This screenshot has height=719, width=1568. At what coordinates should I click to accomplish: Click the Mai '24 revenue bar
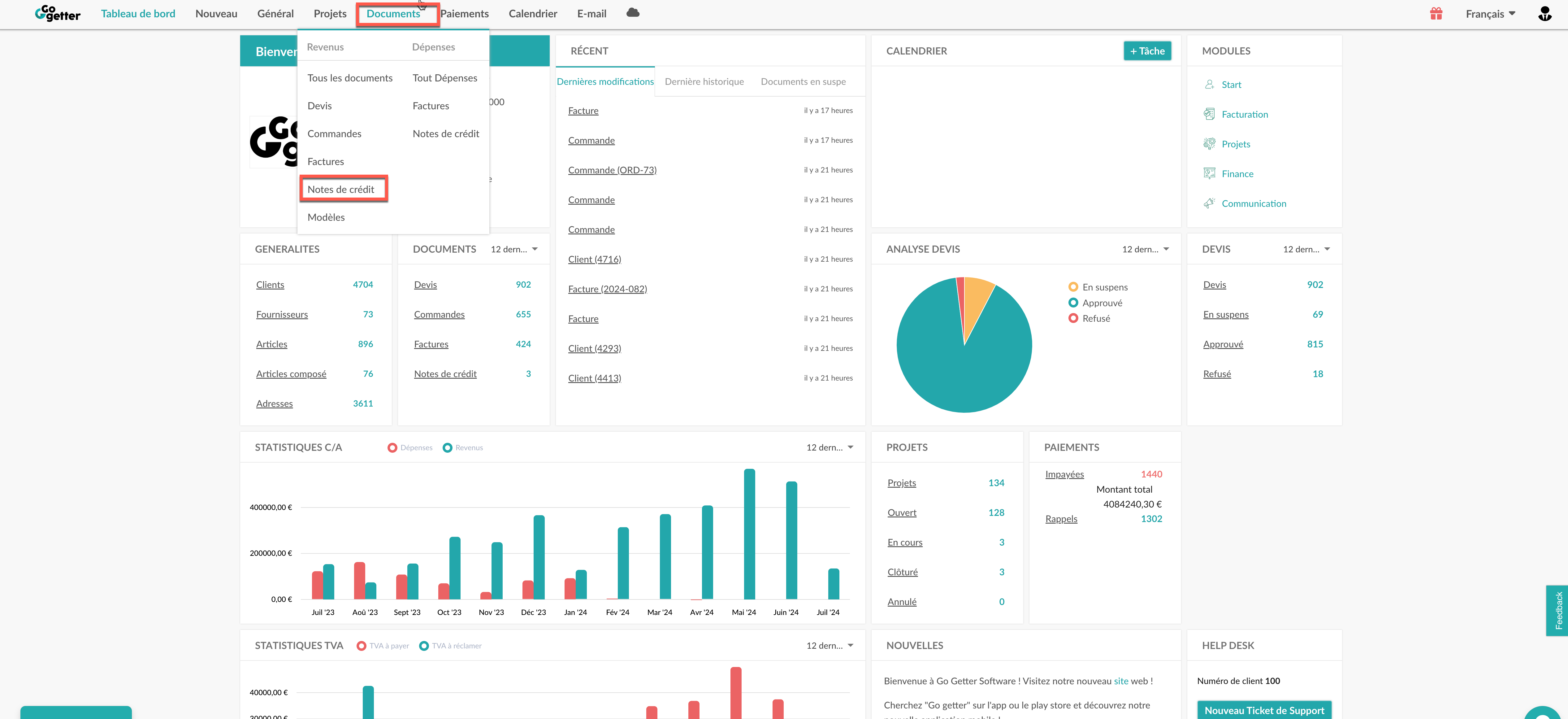(x=749, y=534)
